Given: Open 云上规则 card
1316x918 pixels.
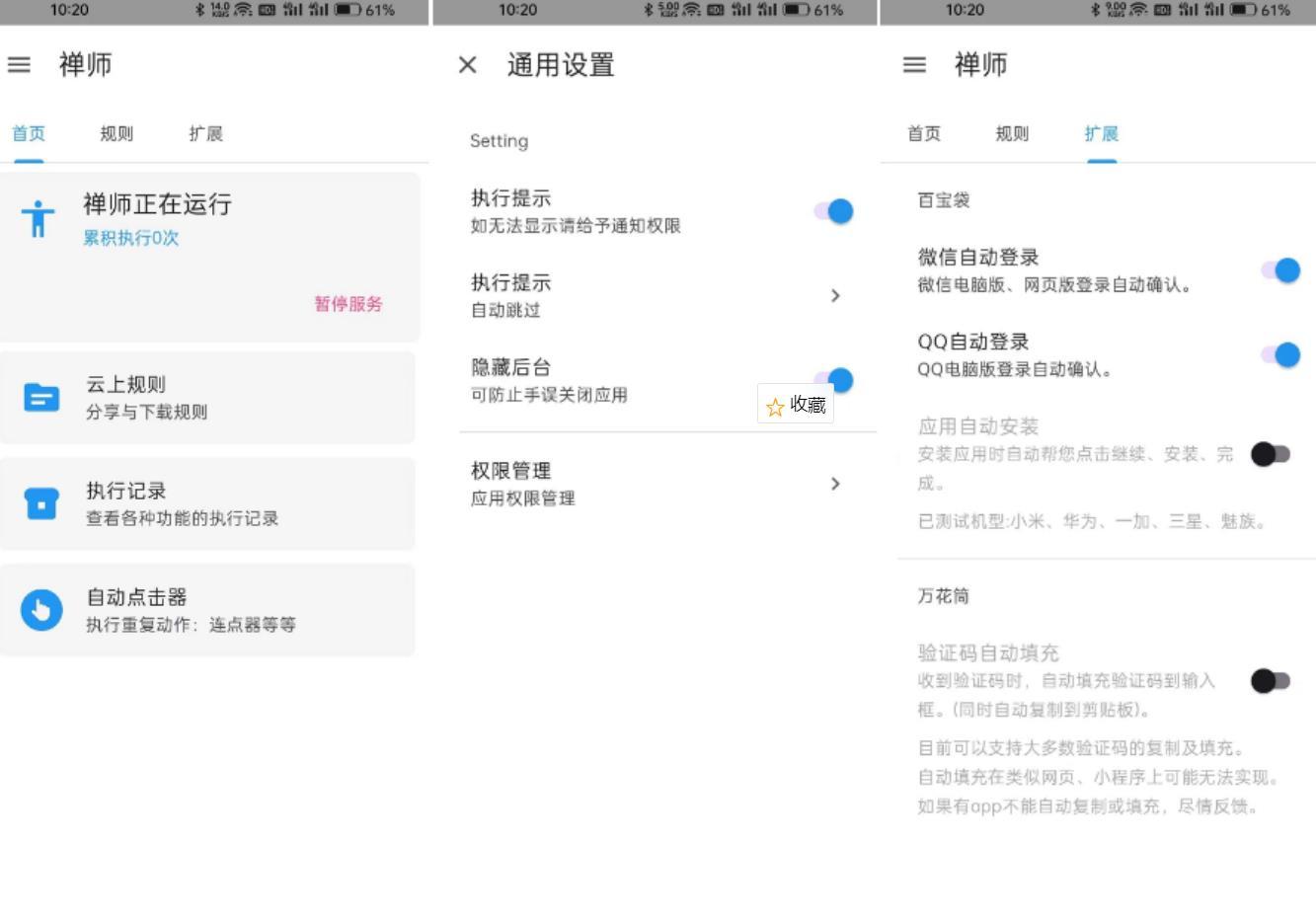Looking at the screenshot, I should click(x=207, y=398).
